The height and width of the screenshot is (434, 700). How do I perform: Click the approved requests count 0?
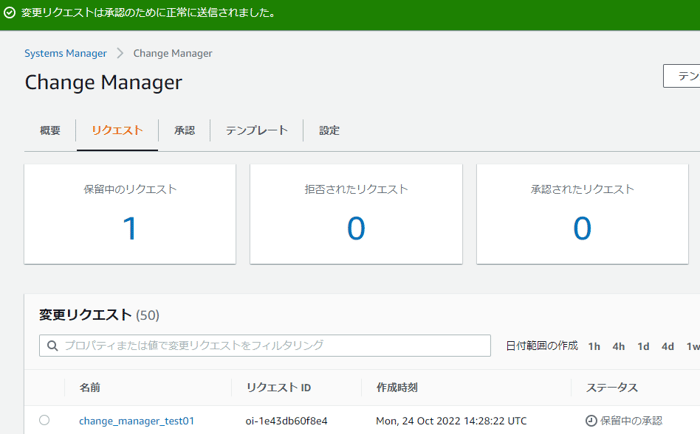pyautogui.click(x=583, y=229)
